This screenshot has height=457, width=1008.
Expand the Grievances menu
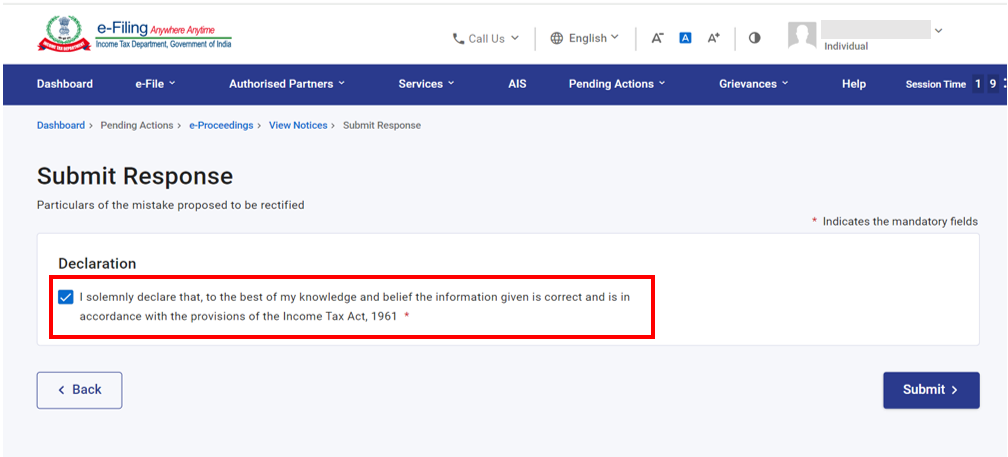(x=753, y=84)
